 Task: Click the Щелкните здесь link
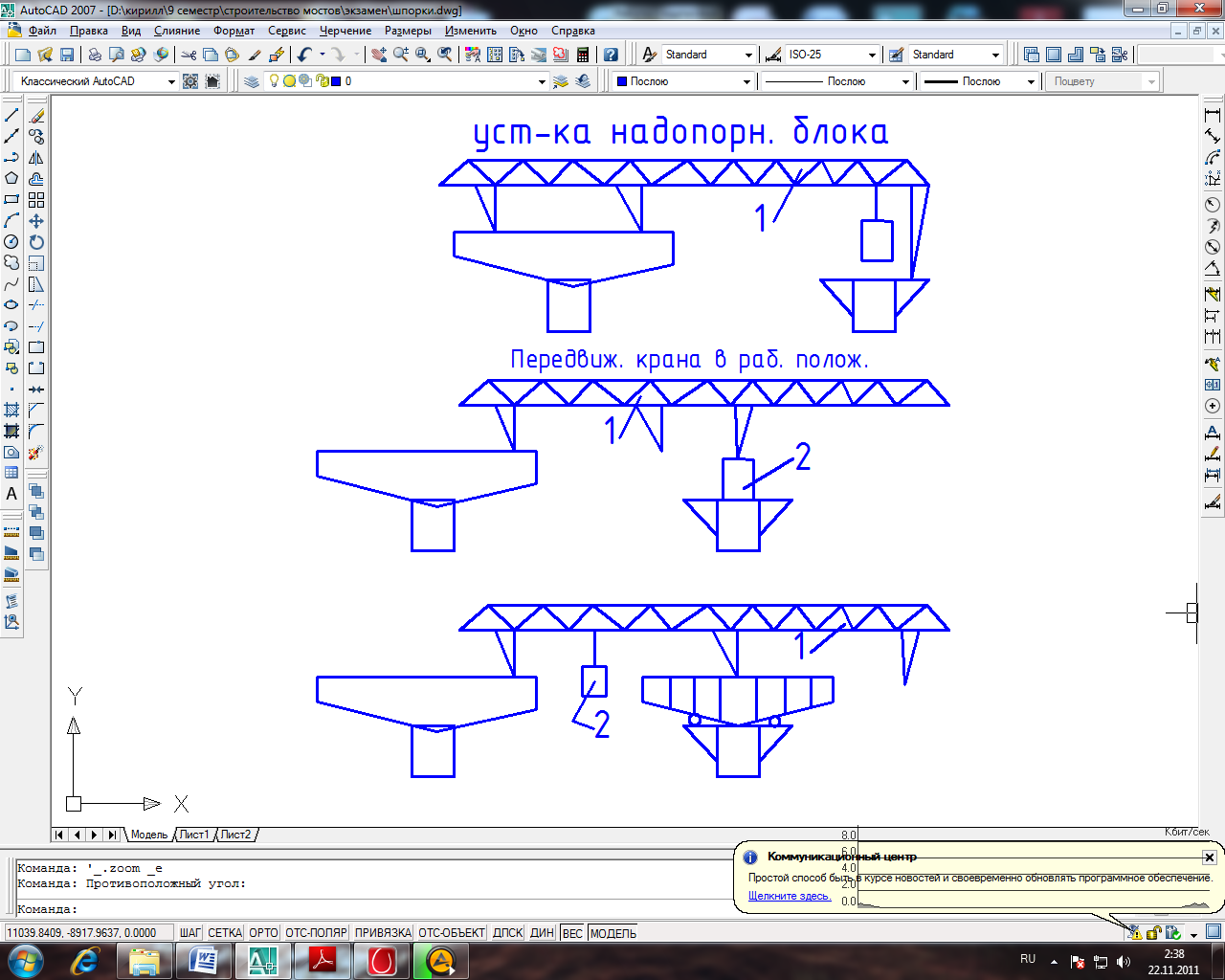(x=790, y=896)
